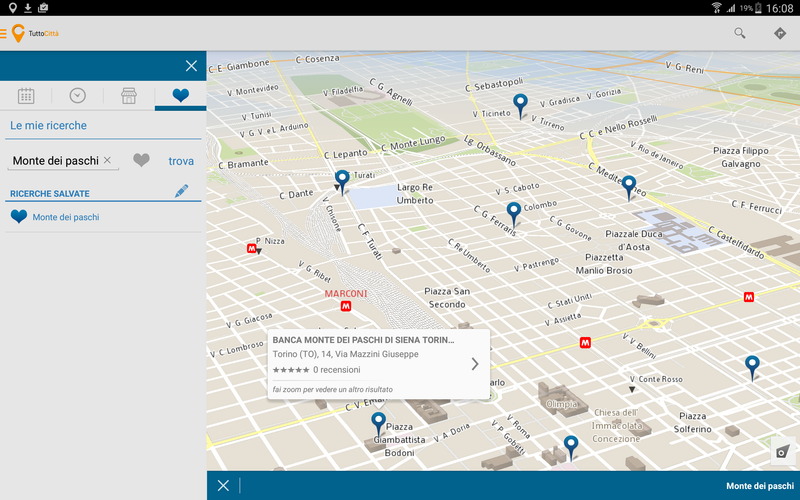Tap the Olimpia building label
The height and width of the screenshot is (500, 800).
click(x=562, y=404)
